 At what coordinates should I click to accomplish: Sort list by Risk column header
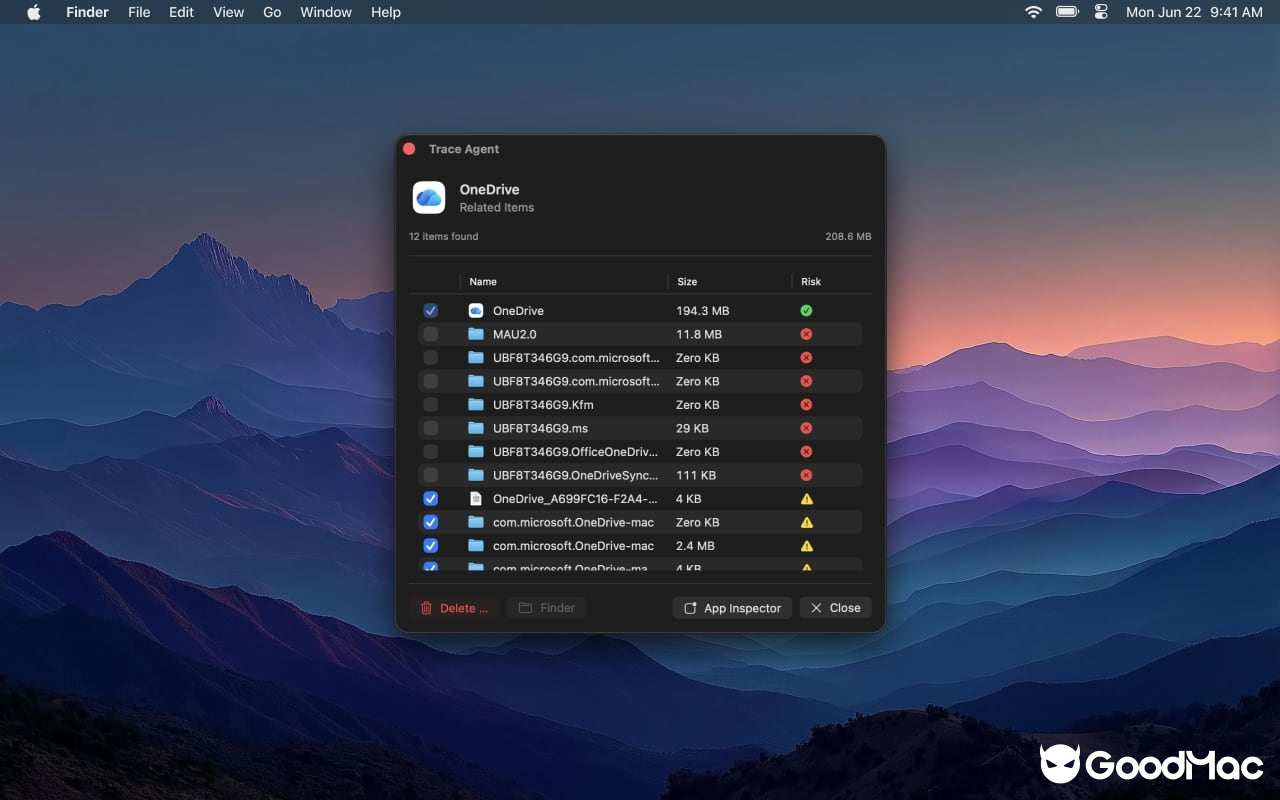pyautogui.click(x=811, y=282)
